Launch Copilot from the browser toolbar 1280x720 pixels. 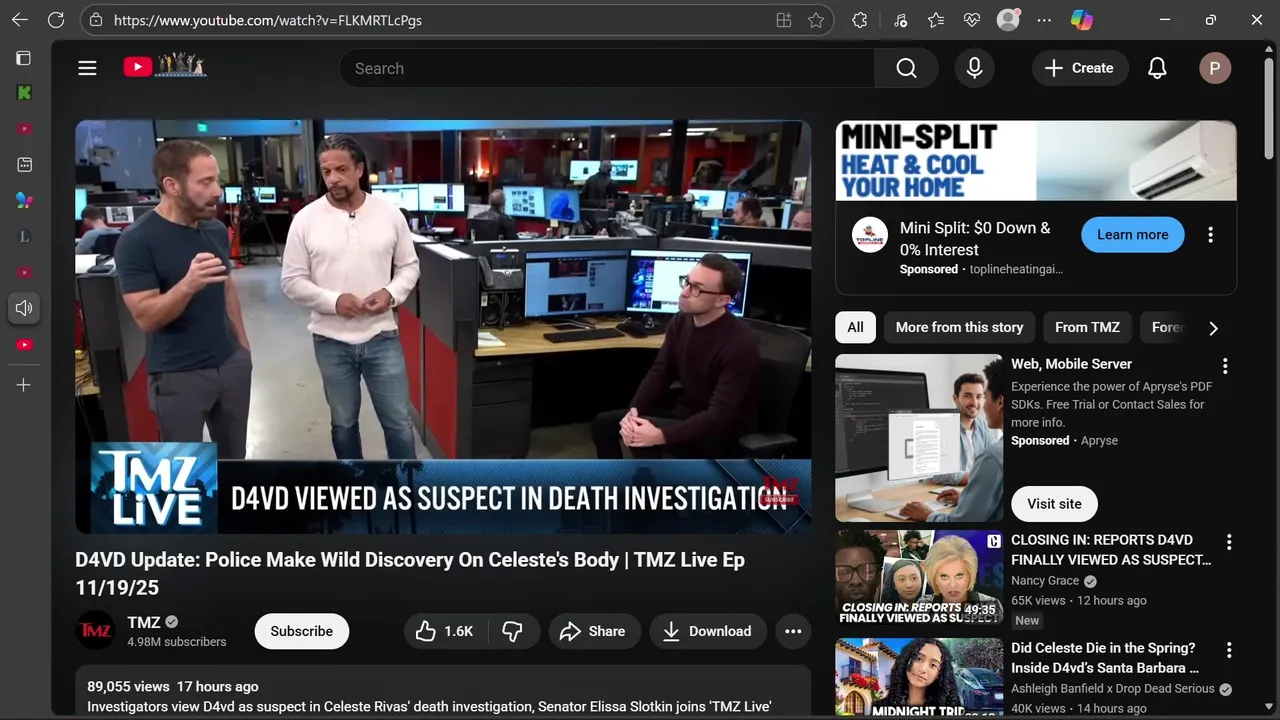(1082, 20)
